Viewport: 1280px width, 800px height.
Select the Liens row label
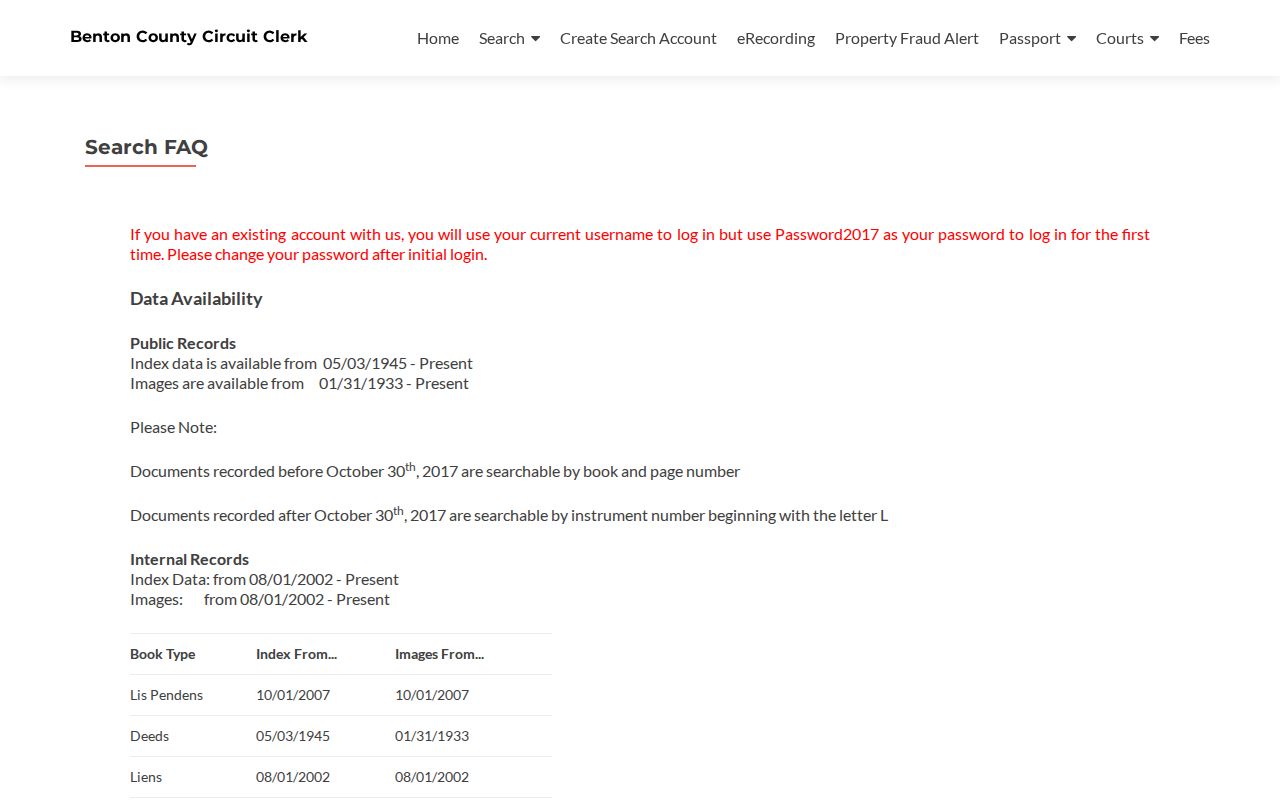pos(146,777)
